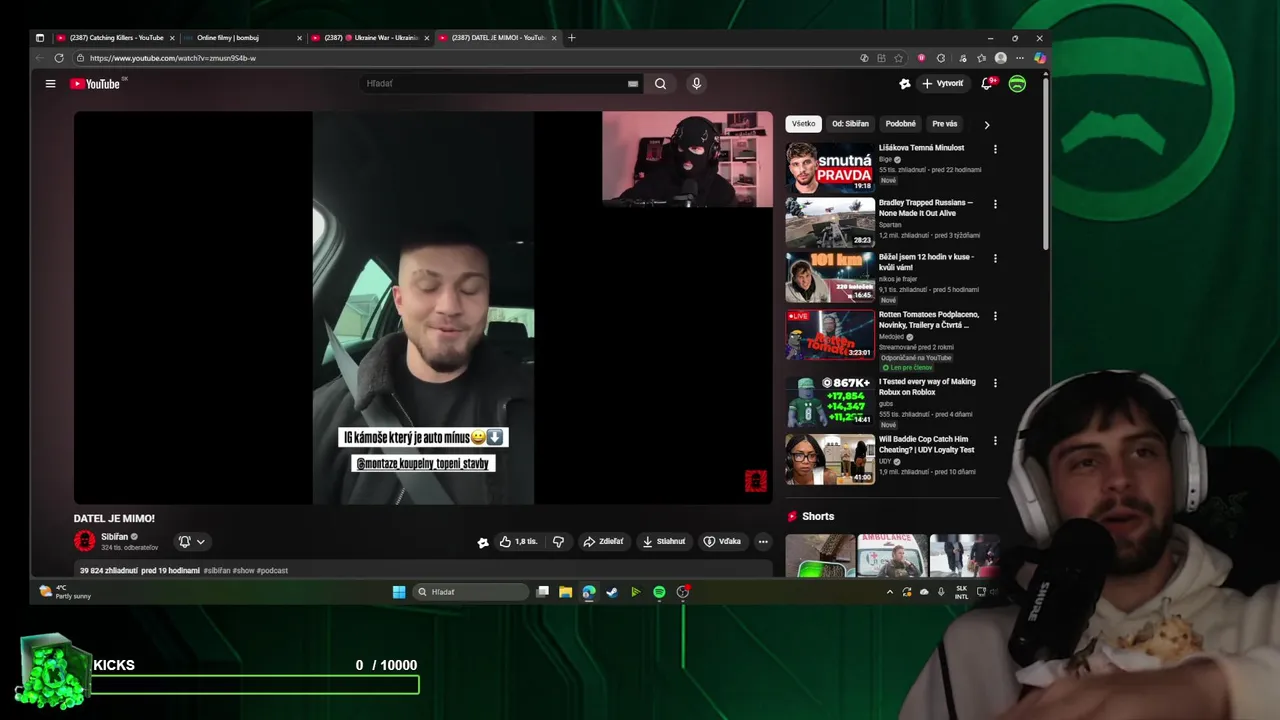This screenshot has width=1280, height=720.
Task: Refresh the page in the browser
Action: click(59, 58)
